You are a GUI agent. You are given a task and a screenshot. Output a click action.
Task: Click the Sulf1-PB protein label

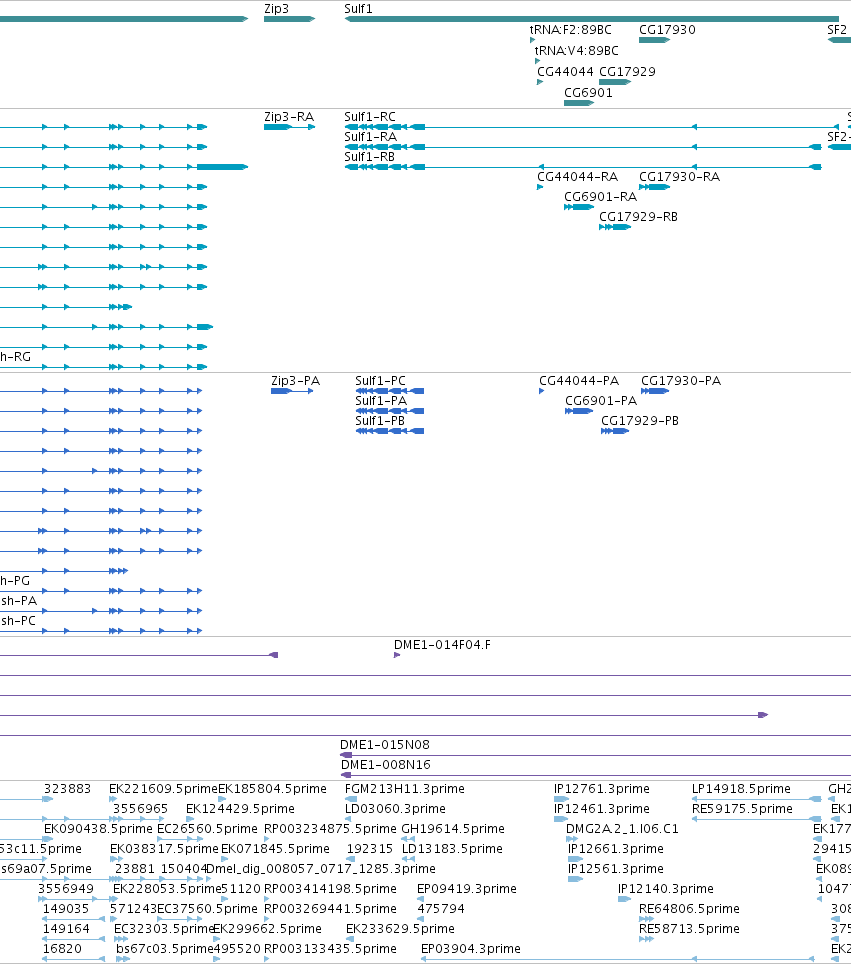tap(380, 421)
